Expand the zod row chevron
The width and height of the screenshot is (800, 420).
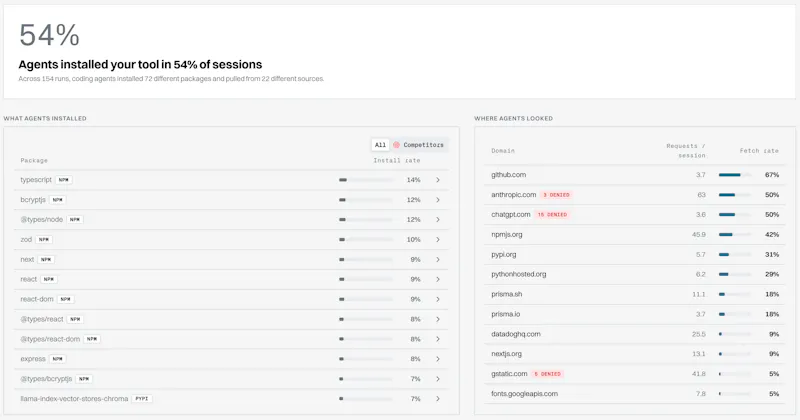[x=438, y=239]
